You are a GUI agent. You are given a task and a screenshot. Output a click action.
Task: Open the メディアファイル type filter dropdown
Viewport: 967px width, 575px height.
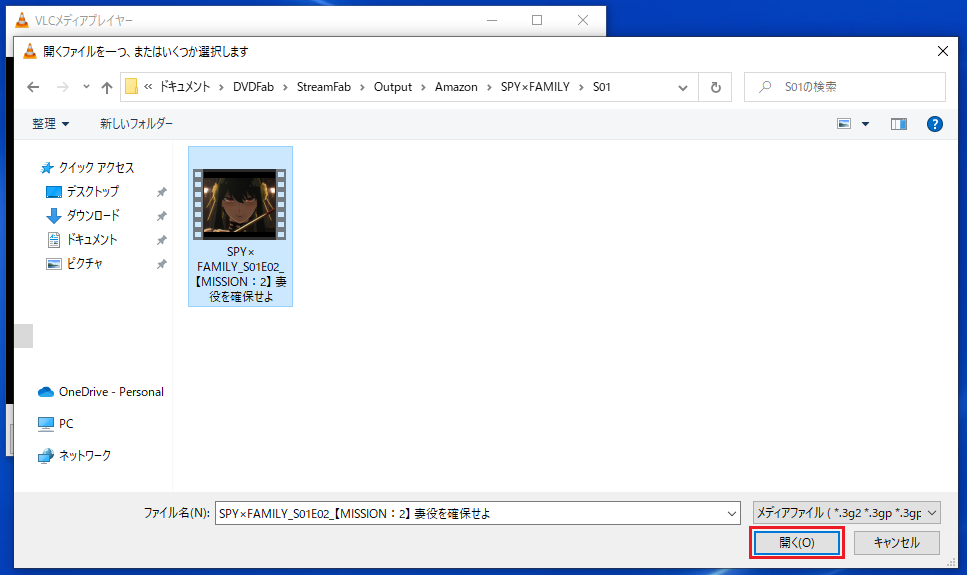click(x=846, y=513)
